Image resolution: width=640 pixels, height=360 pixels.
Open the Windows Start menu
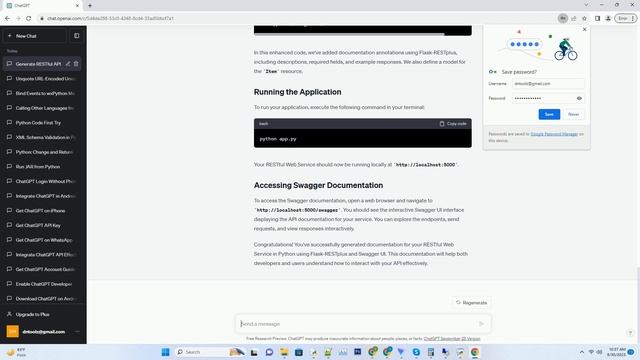(x=165, y=352)
